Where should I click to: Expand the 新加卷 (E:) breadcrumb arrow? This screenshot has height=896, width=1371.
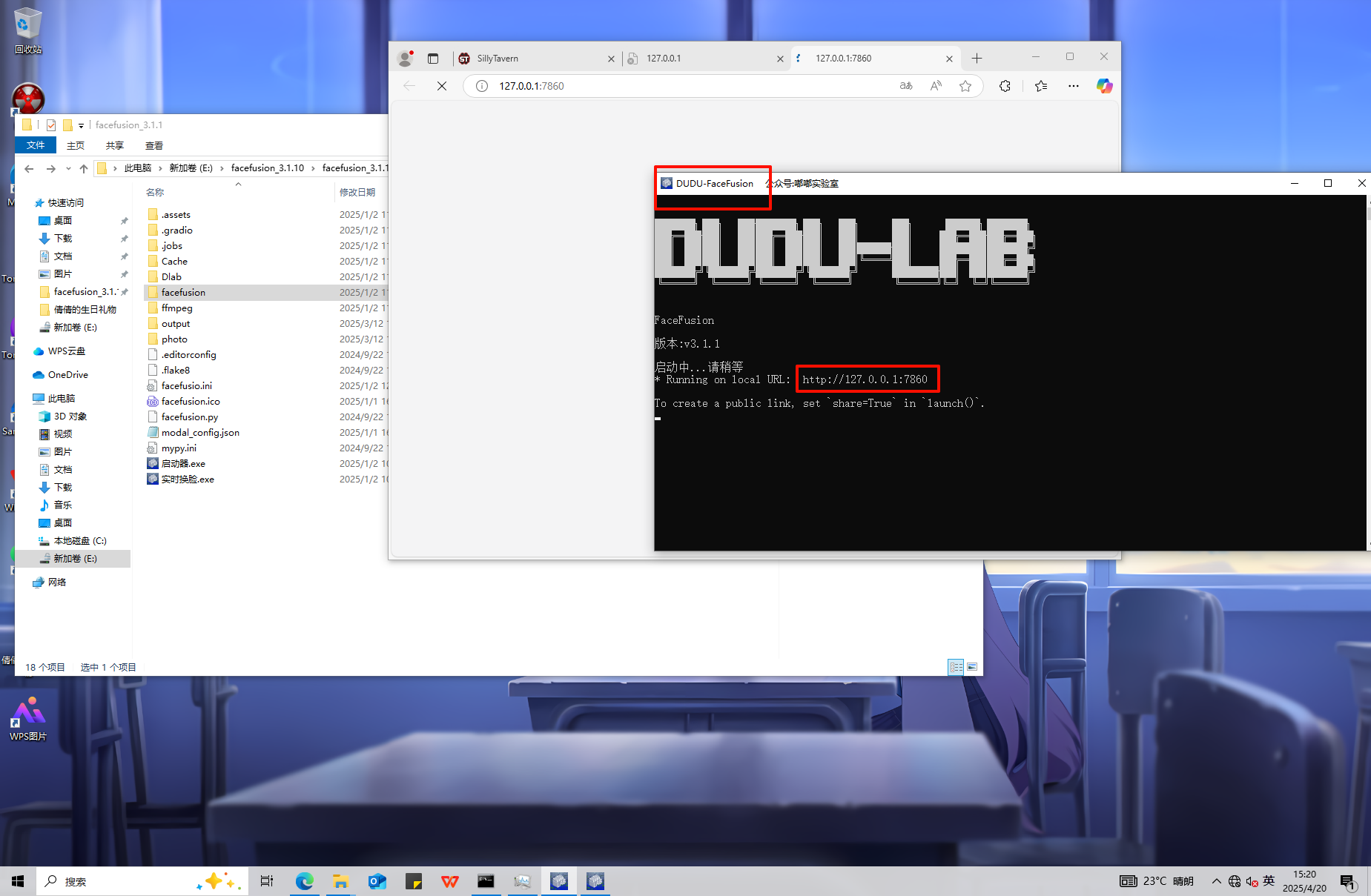tap(222, 168)
